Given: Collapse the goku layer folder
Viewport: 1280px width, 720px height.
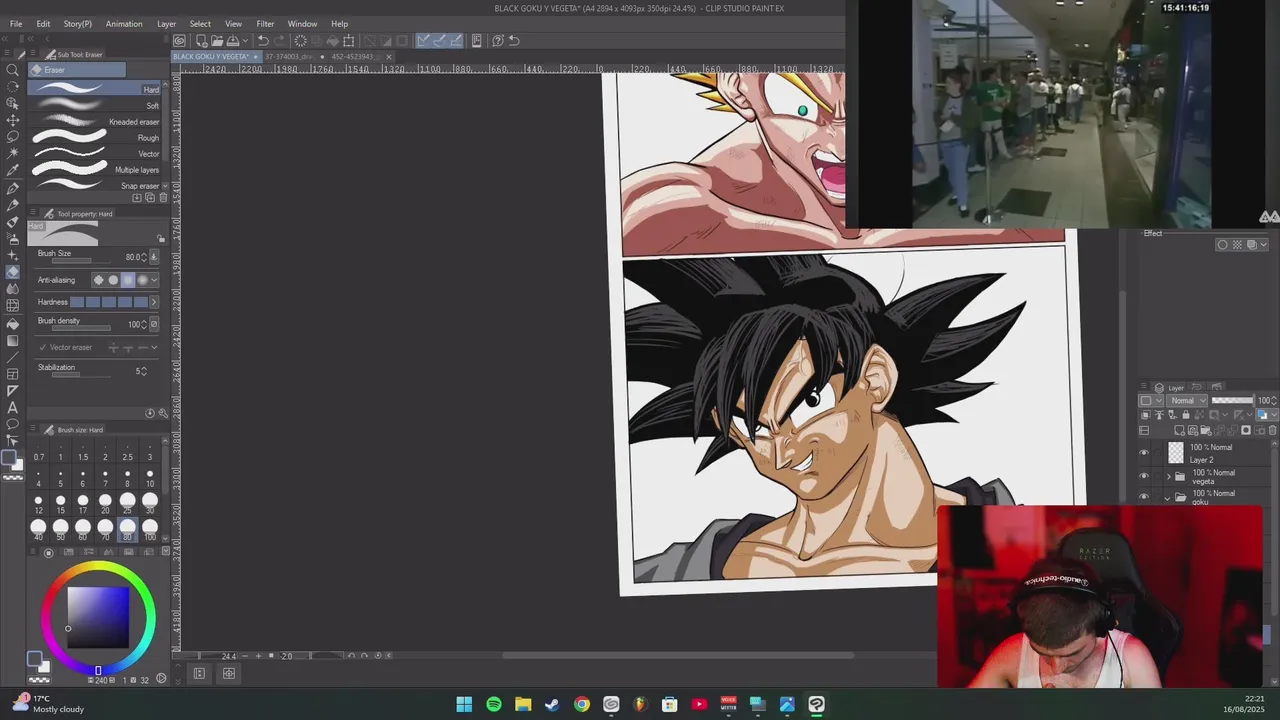Looking at the screenshot, I should click(1168, 498).
